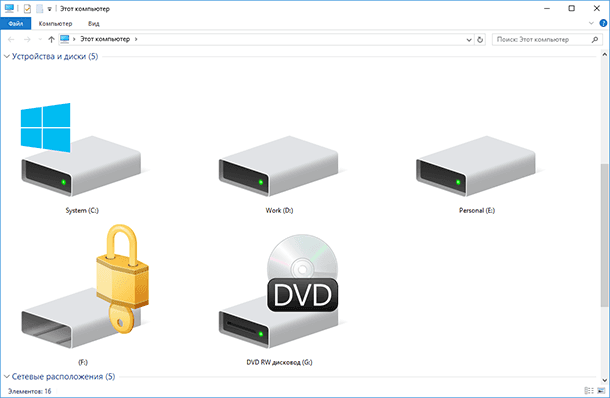Open the address bar history dropdown
The height and width of the screenshot is (398, 610).
click(469, 39)
